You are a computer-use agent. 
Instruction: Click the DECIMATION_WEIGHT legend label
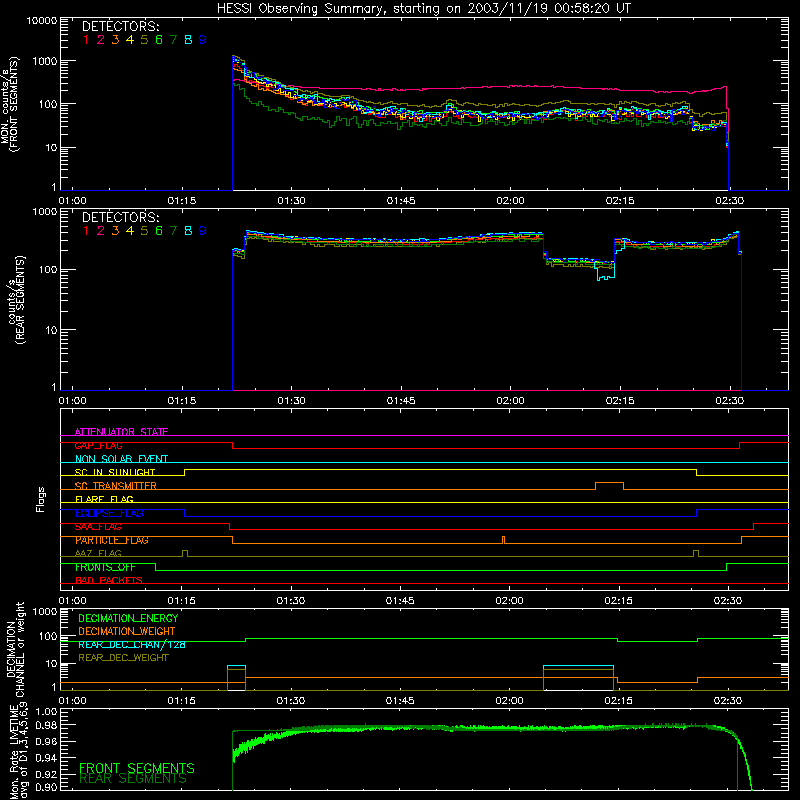127,632
